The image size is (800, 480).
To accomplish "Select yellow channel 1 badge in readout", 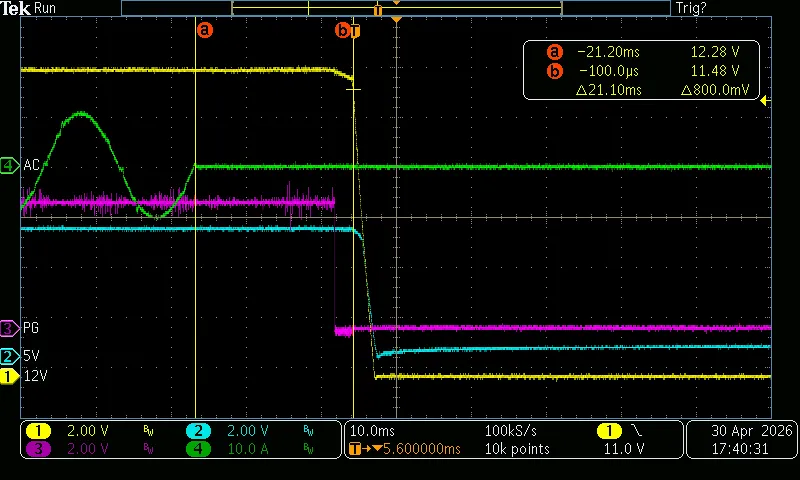I will 38,431.
